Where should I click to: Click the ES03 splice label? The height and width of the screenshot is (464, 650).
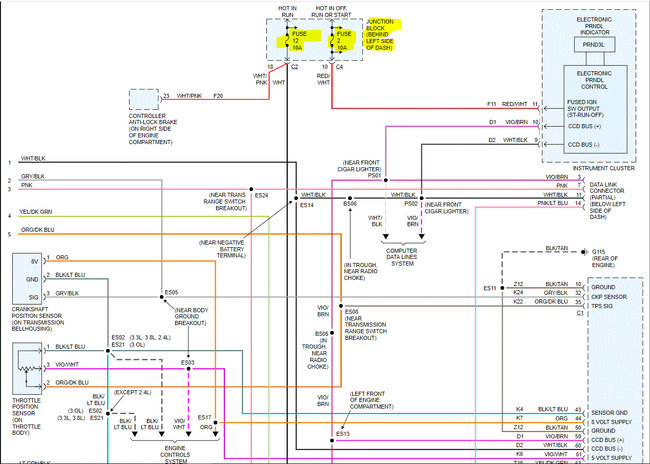187,362
